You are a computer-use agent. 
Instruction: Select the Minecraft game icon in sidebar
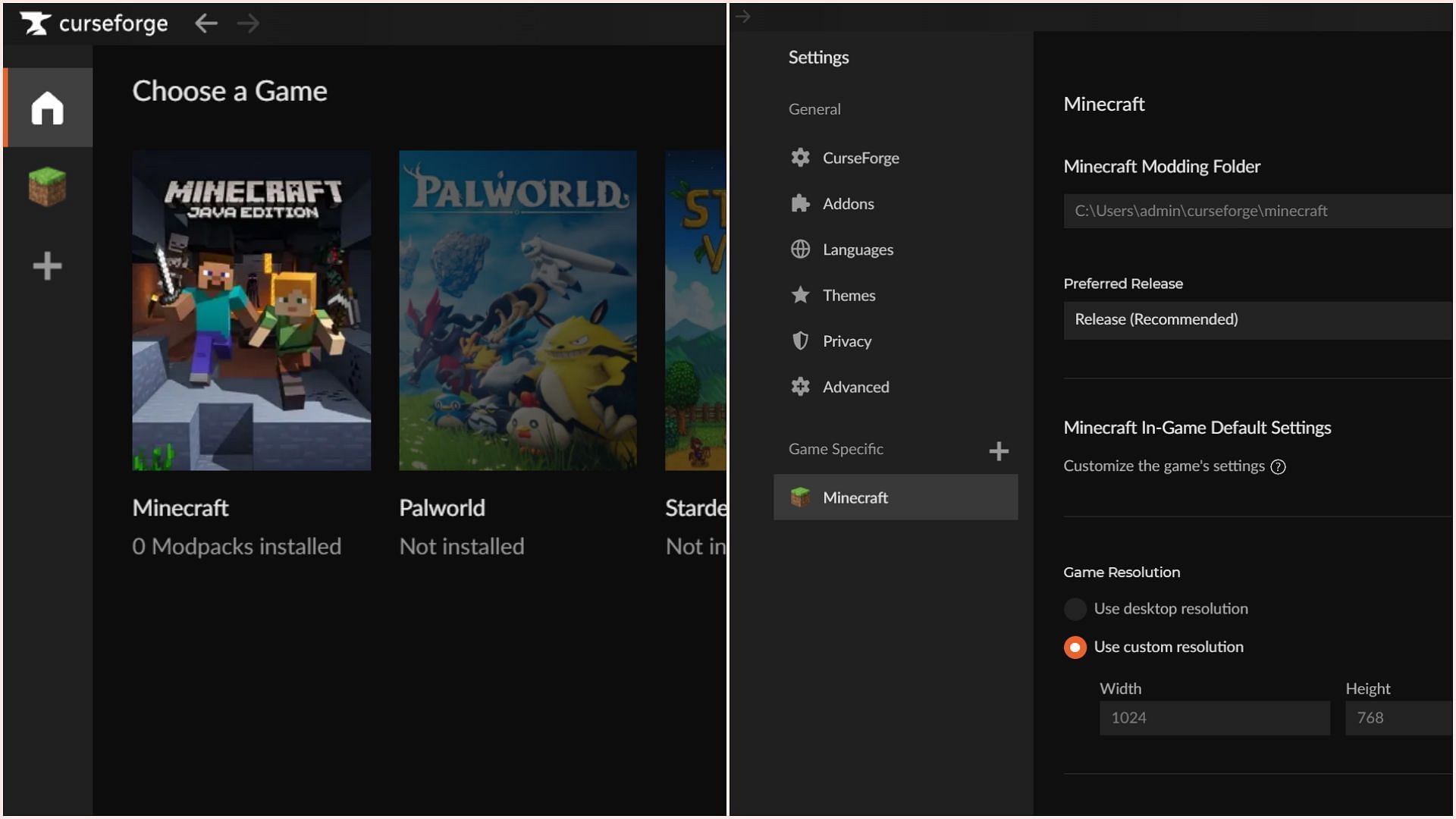tap(47, 185)
